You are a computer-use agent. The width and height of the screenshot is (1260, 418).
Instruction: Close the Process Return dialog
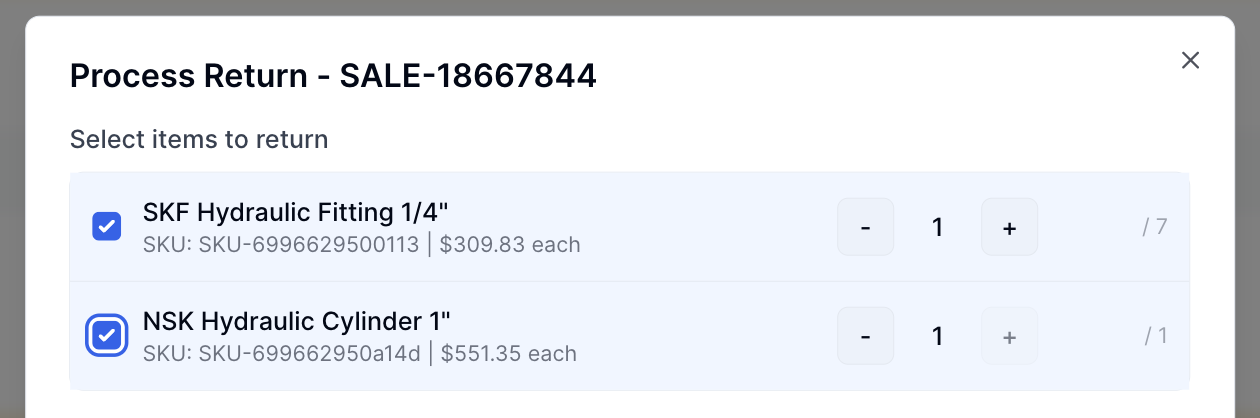coord(1190,61)
